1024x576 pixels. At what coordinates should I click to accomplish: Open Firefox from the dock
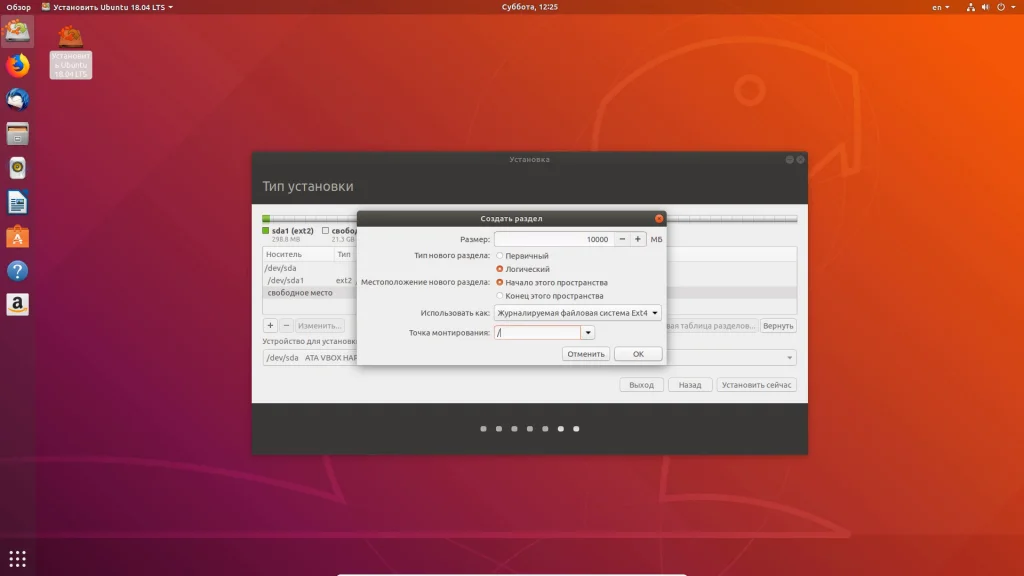click(x=17, y=66)
